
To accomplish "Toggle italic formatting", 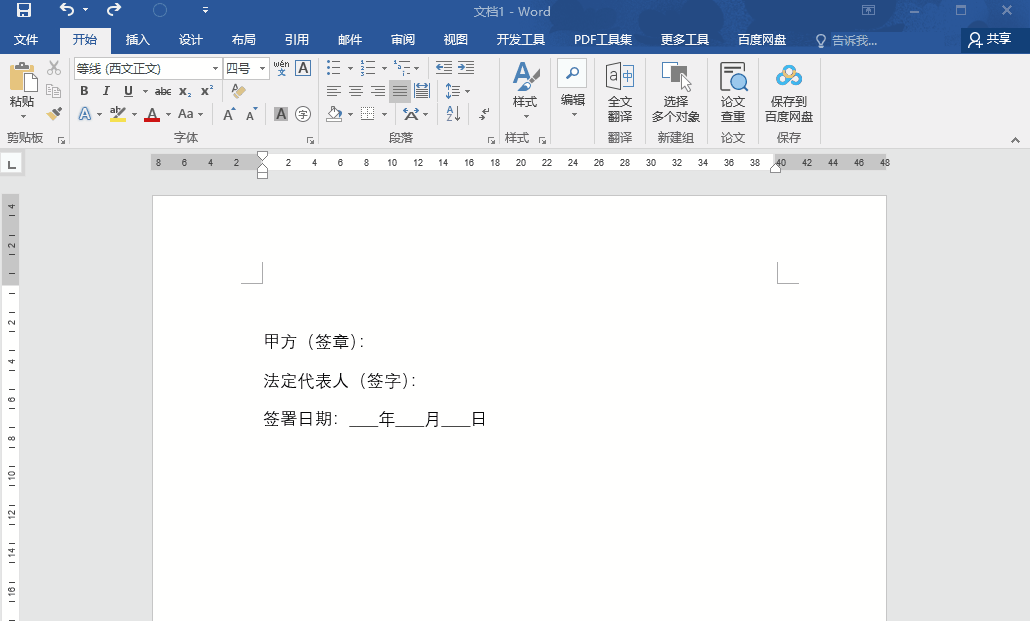I will point(106,91).
